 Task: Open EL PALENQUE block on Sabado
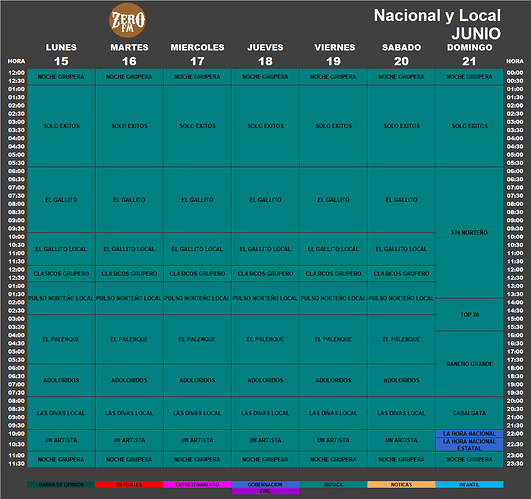[x=401, y=339]
